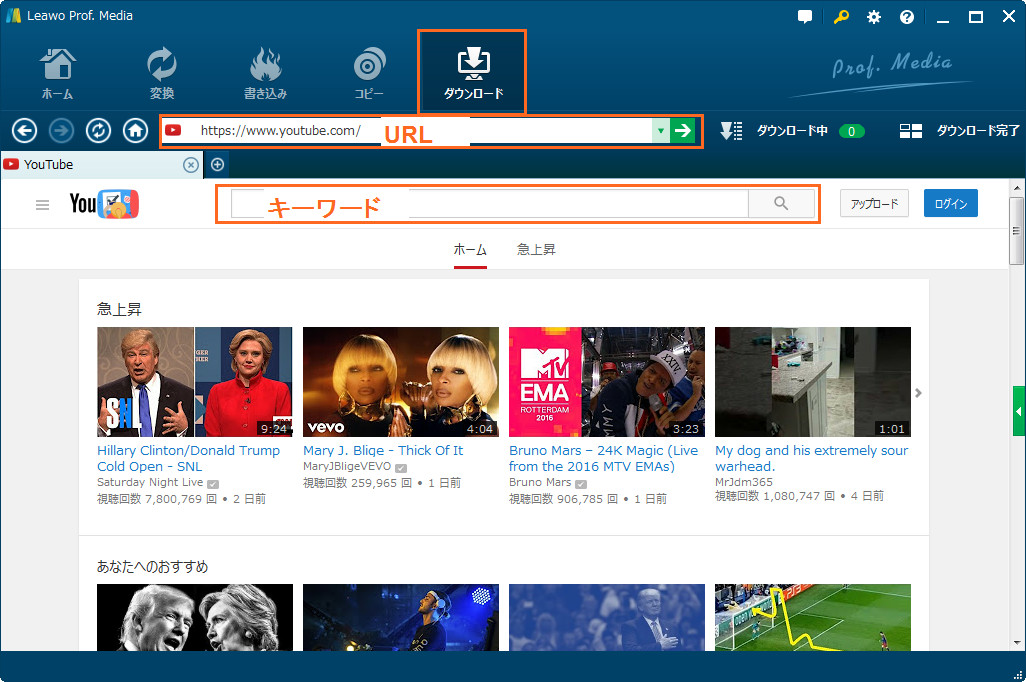Screen dimensions: 1026x682
Task: Select the ホーム tab on YouTube
Action: pyautogui.click(x=470, y=249)
